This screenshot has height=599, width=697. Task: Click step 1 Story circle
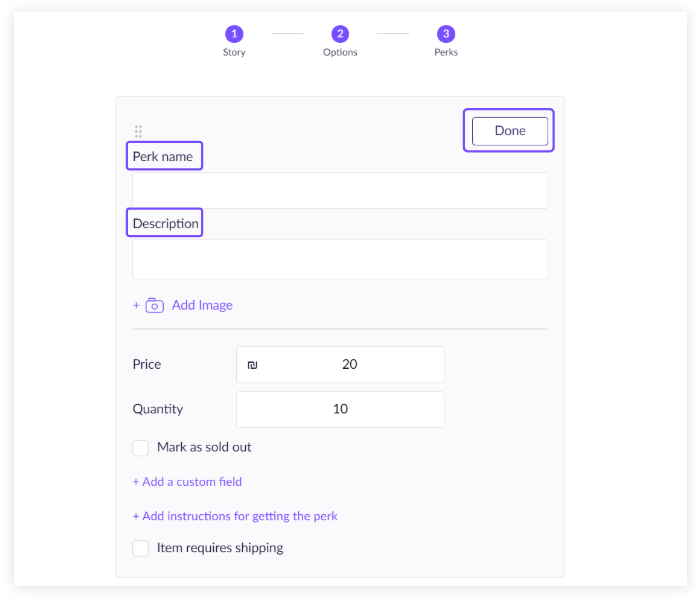click(234, 34)
